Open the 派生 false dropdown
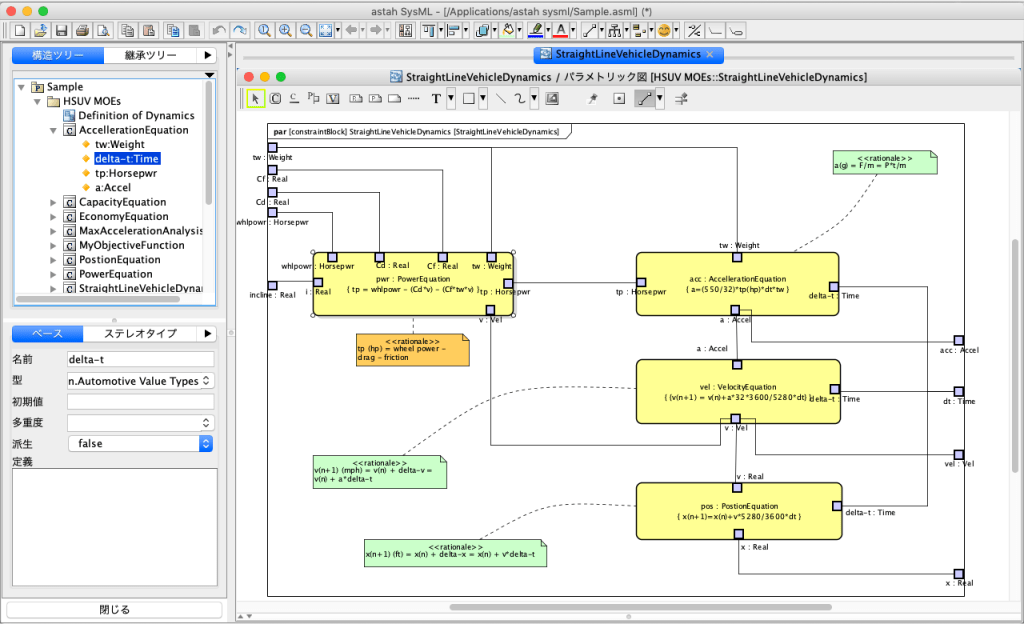This screenshot has height=624, width=1024. 140,443
